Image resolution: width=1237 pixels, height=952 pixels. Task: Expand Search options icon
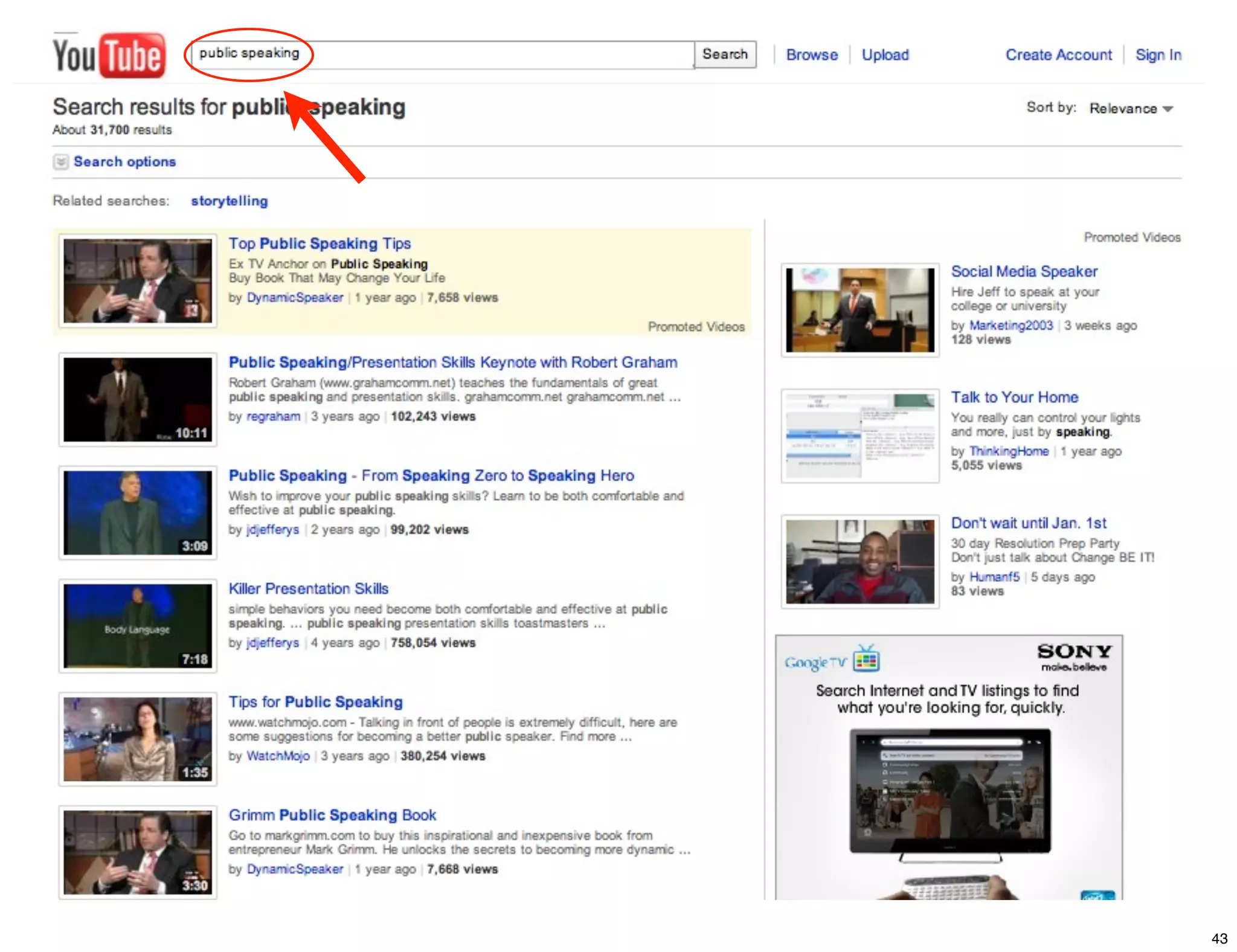[60, 162]
